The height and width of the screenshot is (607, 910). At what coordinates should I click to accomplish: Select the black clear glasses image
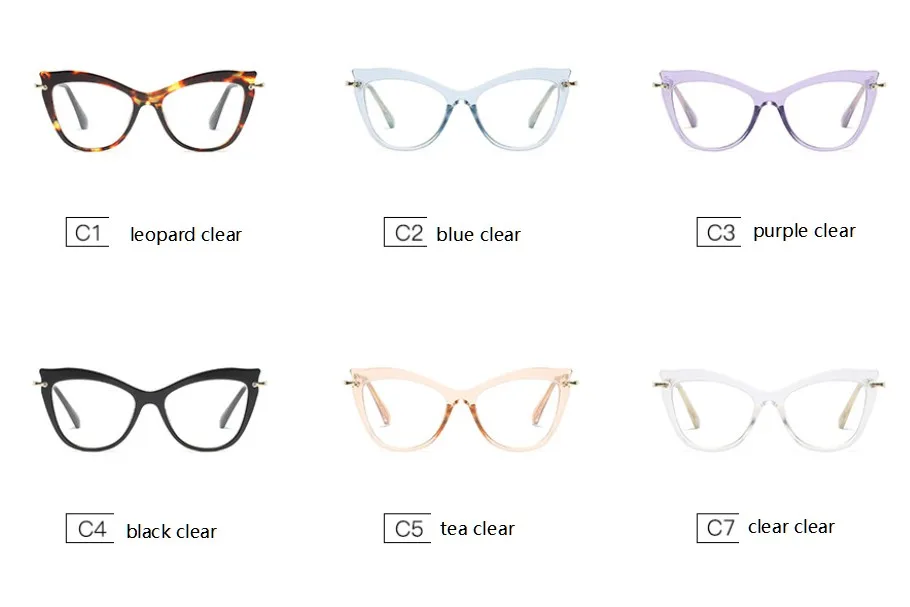click(150, 409)
